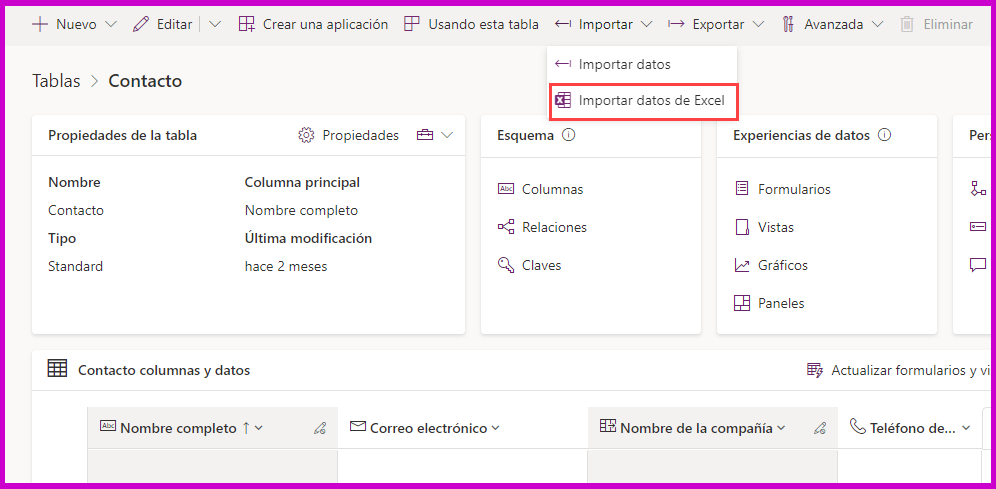
Task: Click info icon beside Experiencias de datos
Action: click(884, 135)
